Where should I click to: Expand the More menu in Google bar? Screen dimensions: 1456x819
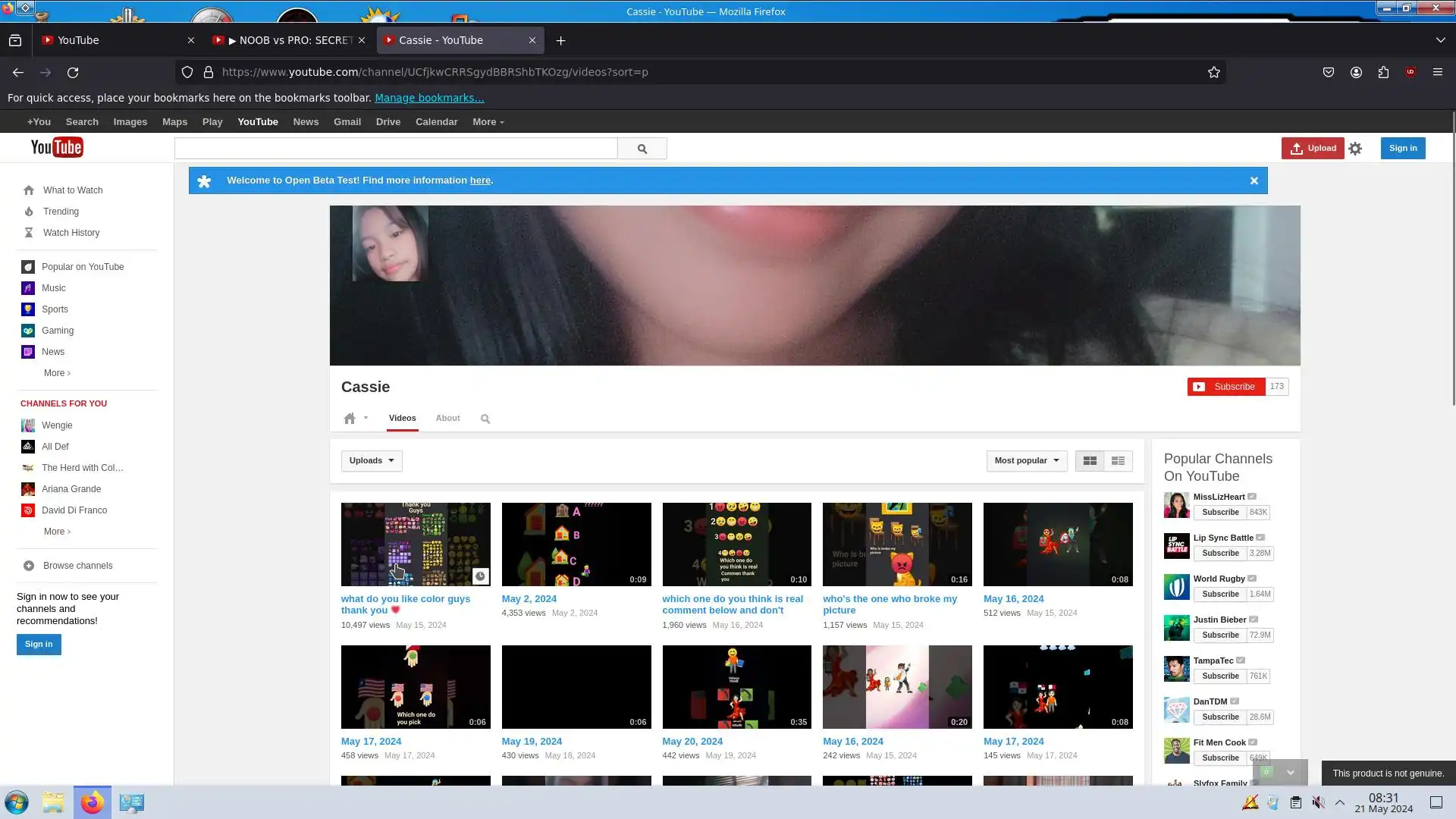pos(488,122)
